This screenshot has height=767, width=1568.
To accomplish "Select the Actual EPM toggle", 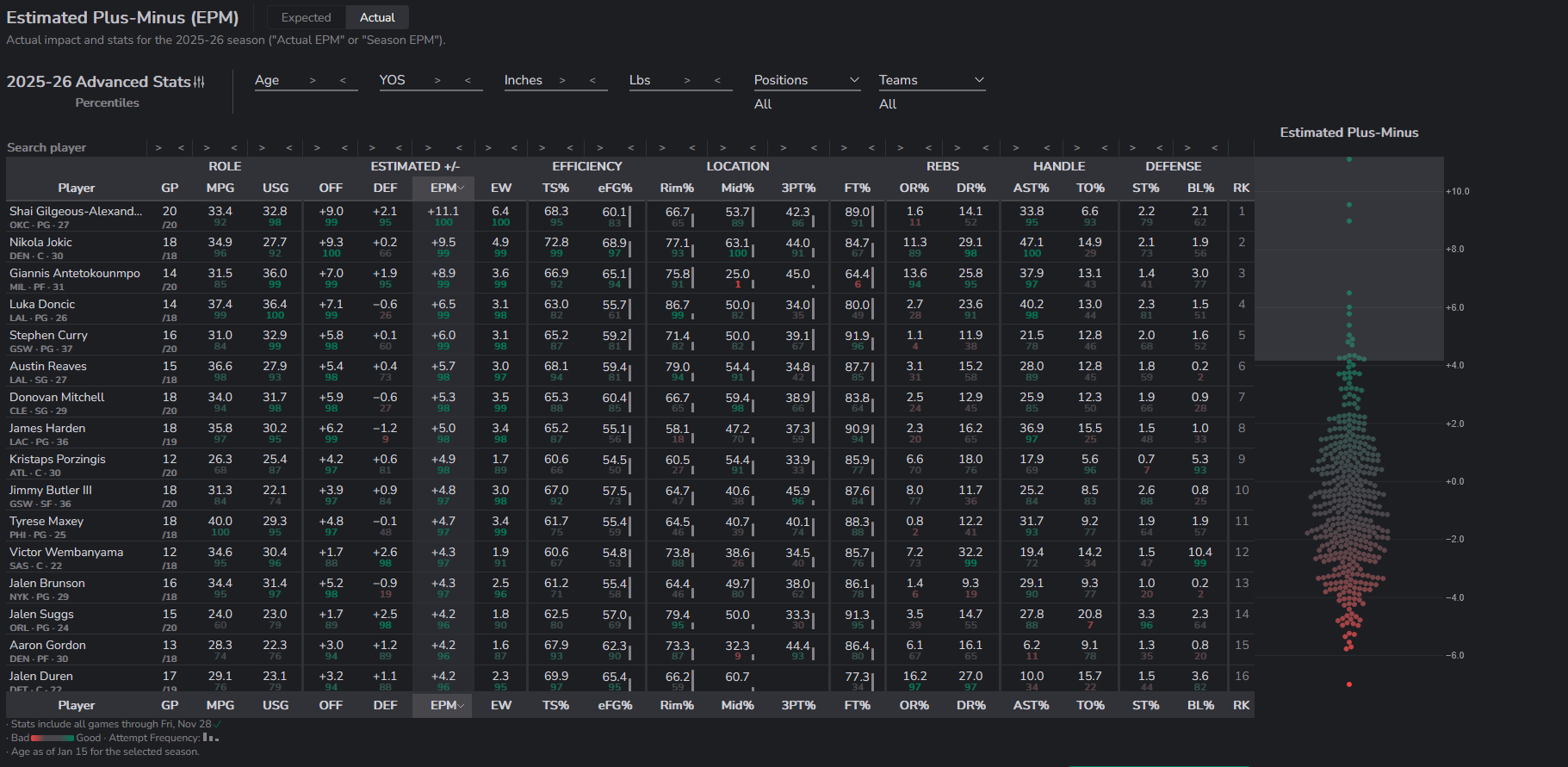I will click(377, 17).
